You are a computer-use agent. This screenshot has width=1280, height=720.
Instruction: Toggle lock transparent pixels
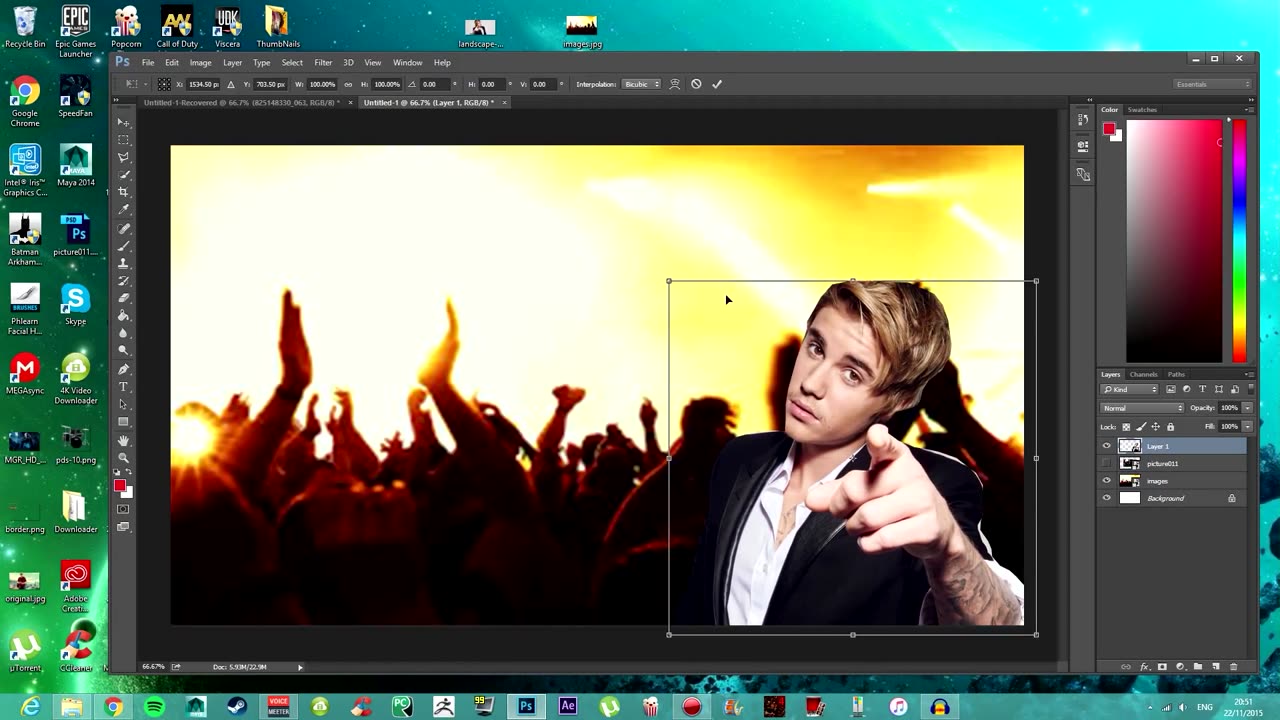click(1126, 427)
